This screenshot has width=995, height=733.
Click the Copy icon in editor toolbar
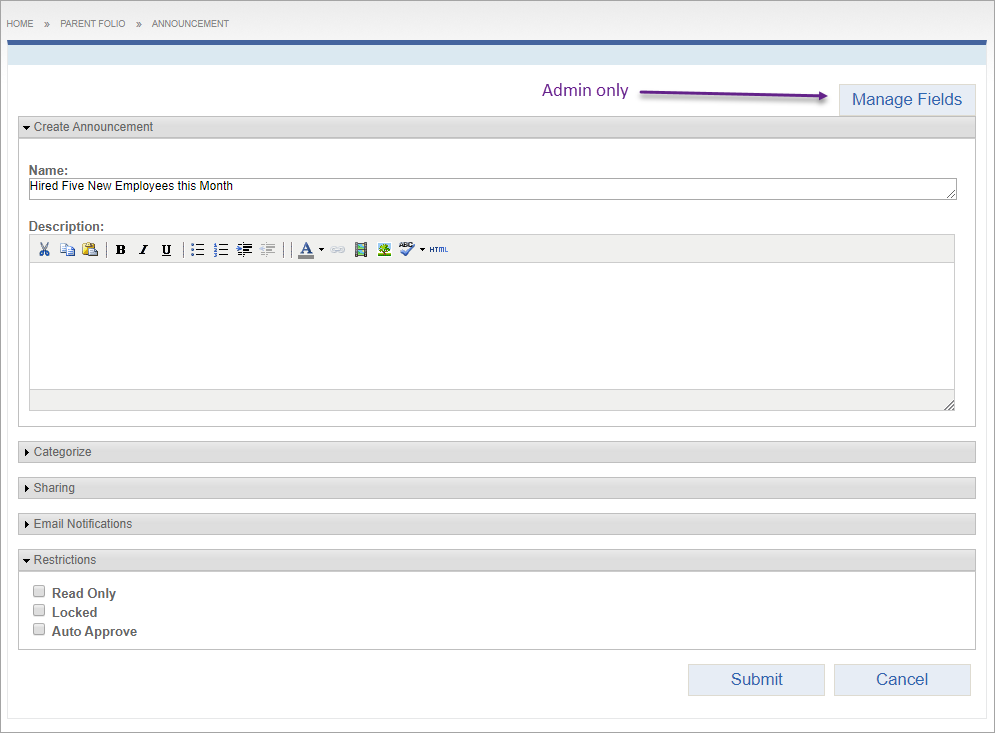click(67, 249)
